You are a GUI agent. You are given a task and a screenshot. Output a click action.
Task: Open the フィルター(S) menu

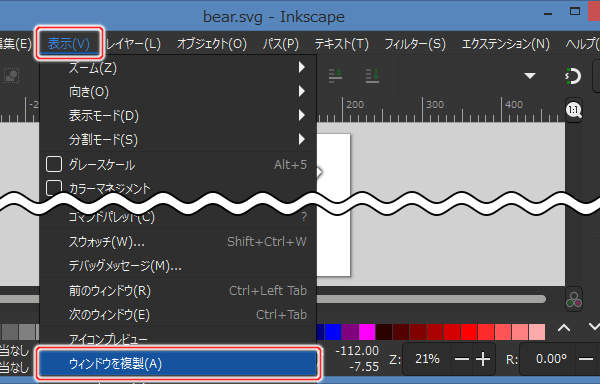click(x=415, y=44)
